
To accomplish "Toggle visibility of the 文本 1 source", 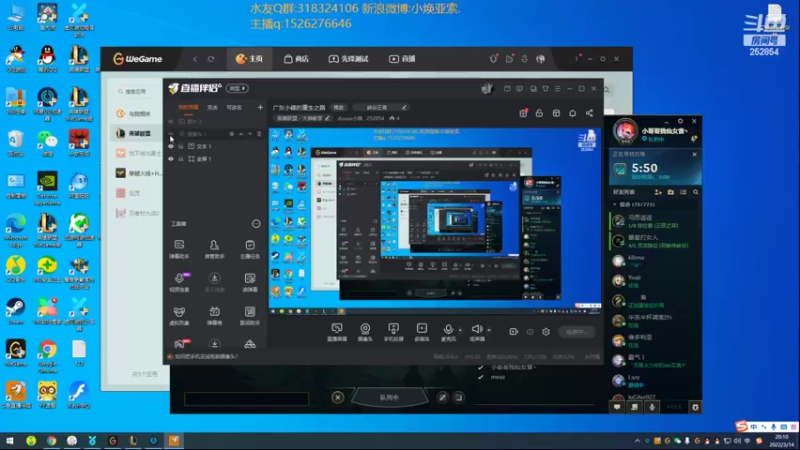I will pos(171,146).
